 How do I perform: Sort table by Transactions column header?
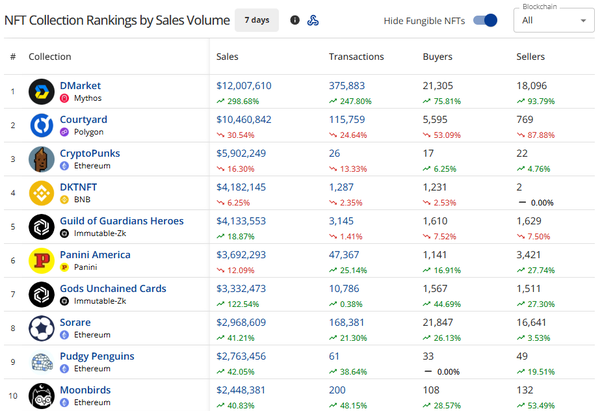point(356,57)
